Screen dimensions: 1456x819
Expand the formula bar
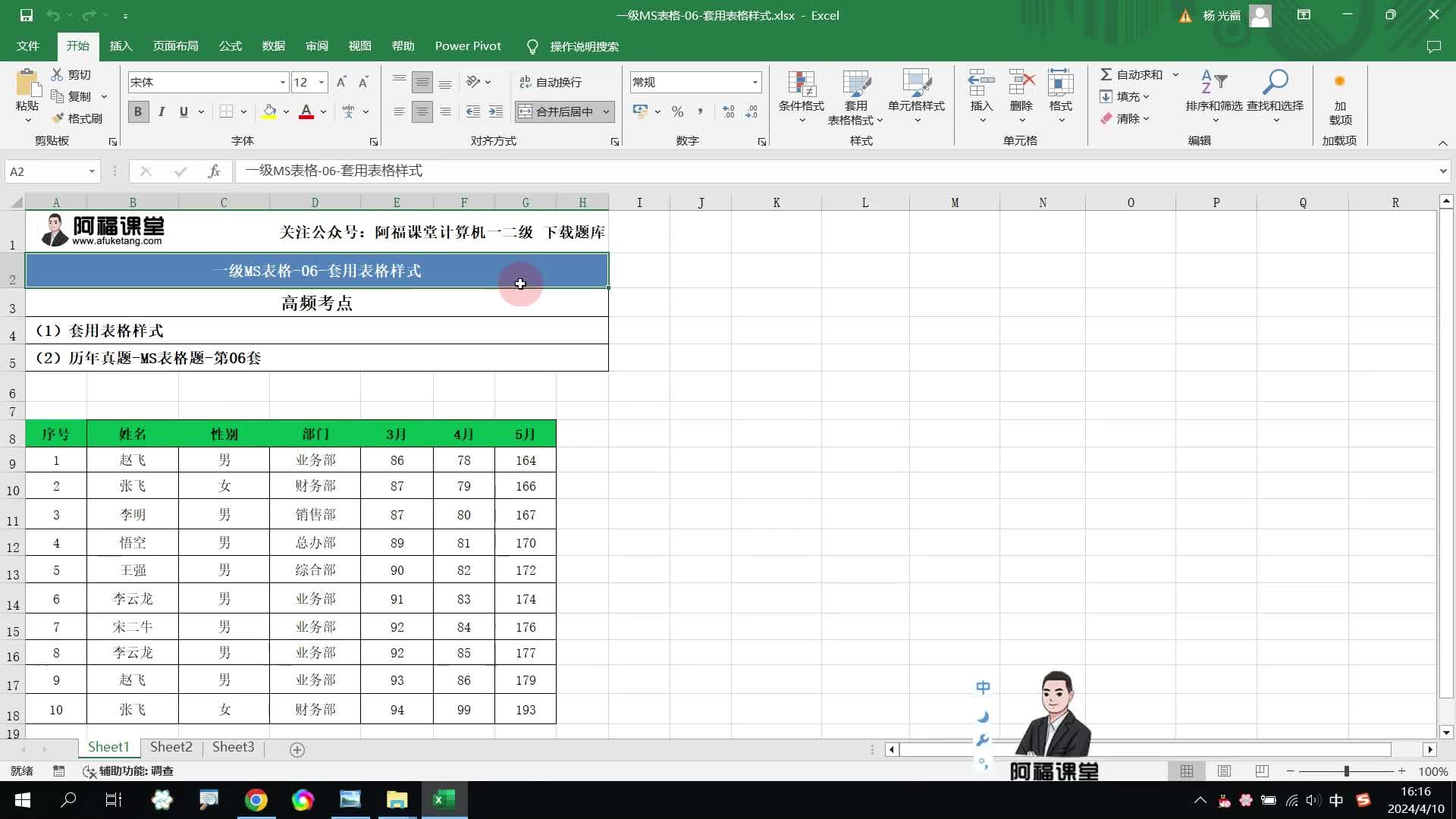(x=1442, y=171)
